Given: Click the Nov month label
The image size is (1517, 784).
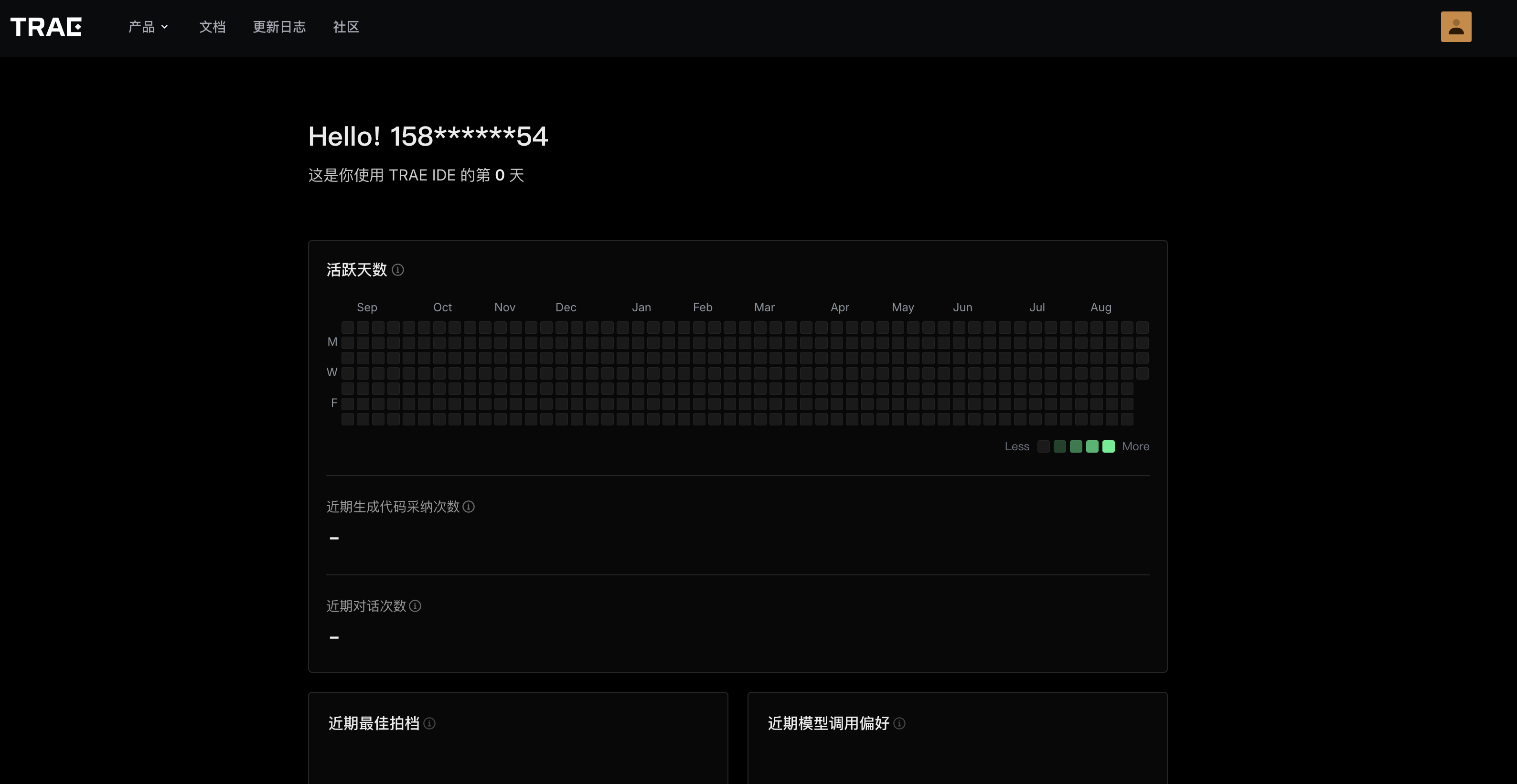Looking at the screenshot, I should pyautogui.click(x=505, y=307).
